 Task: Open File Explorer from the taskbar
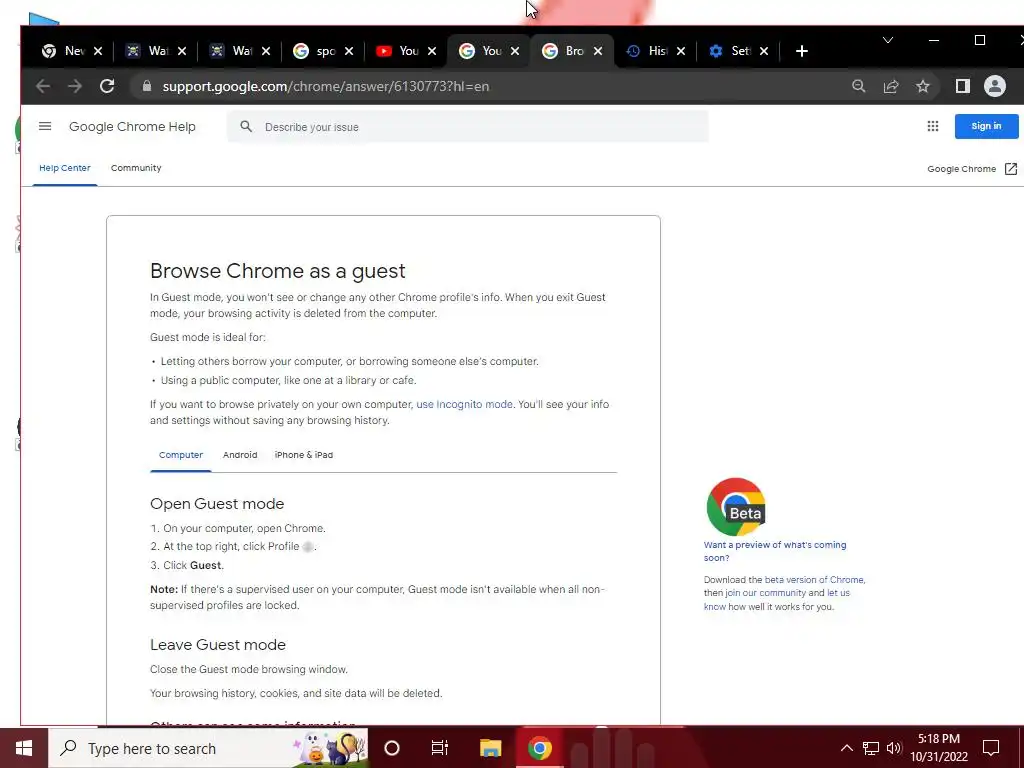pyautogui.click(x=490, y=748)
